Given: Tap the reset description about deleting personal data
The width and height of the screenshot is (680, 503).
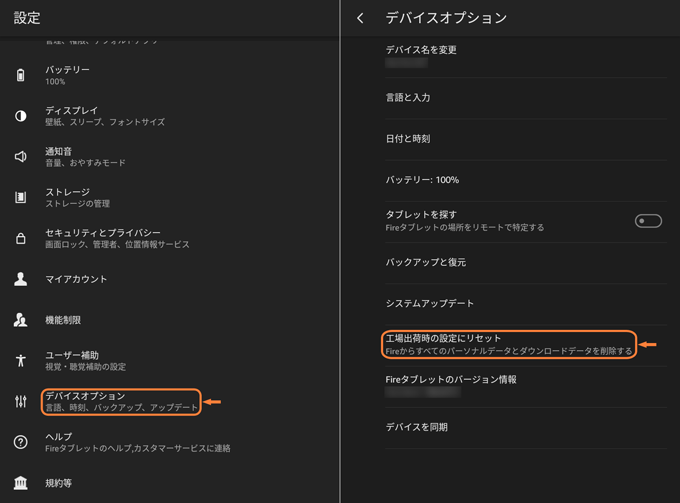Looking at the screenshot, I should tap(509, 351).
